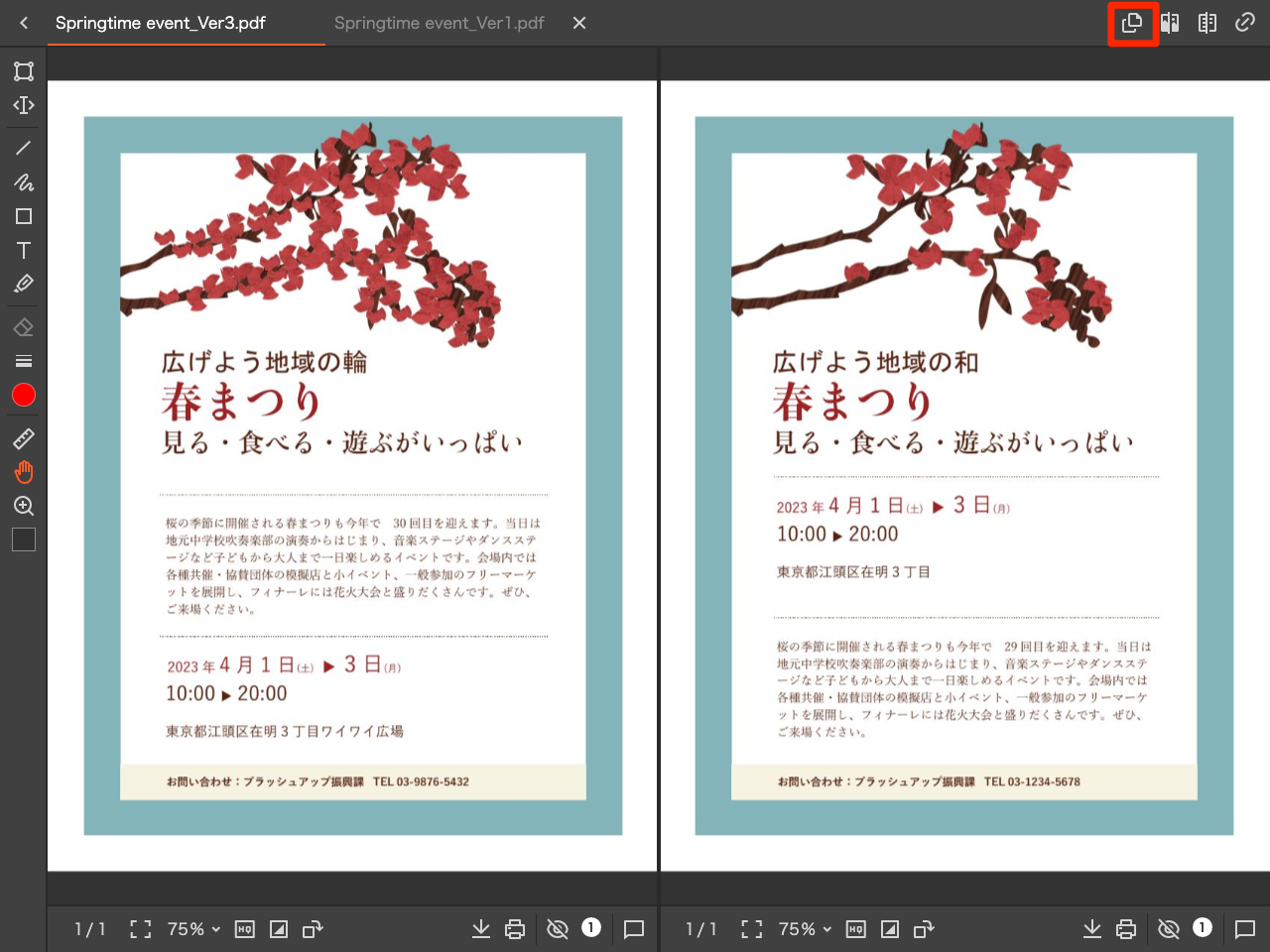The height and width of the screenshot is (952, 1270).
Task: Select the Line tool in the left toolbar
Action: tap(23, 147)
